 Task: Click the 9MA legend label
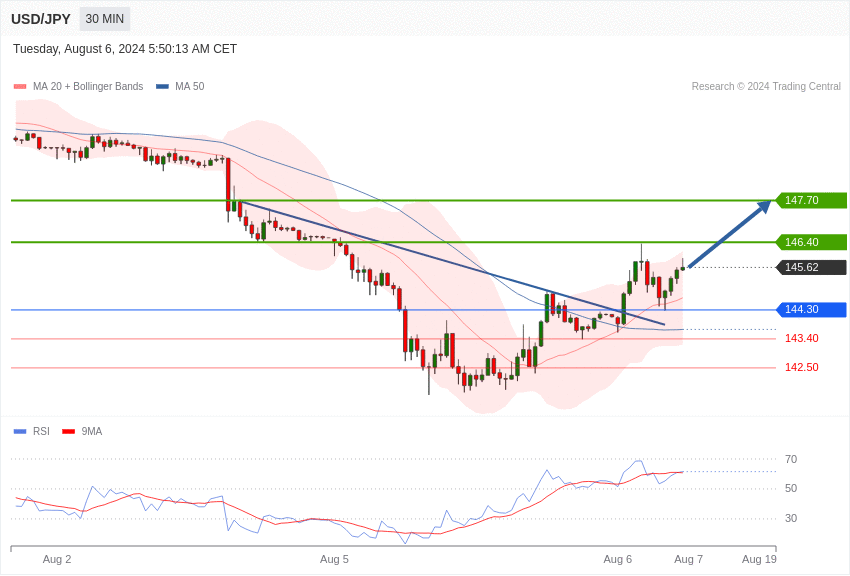pos(92,431)
